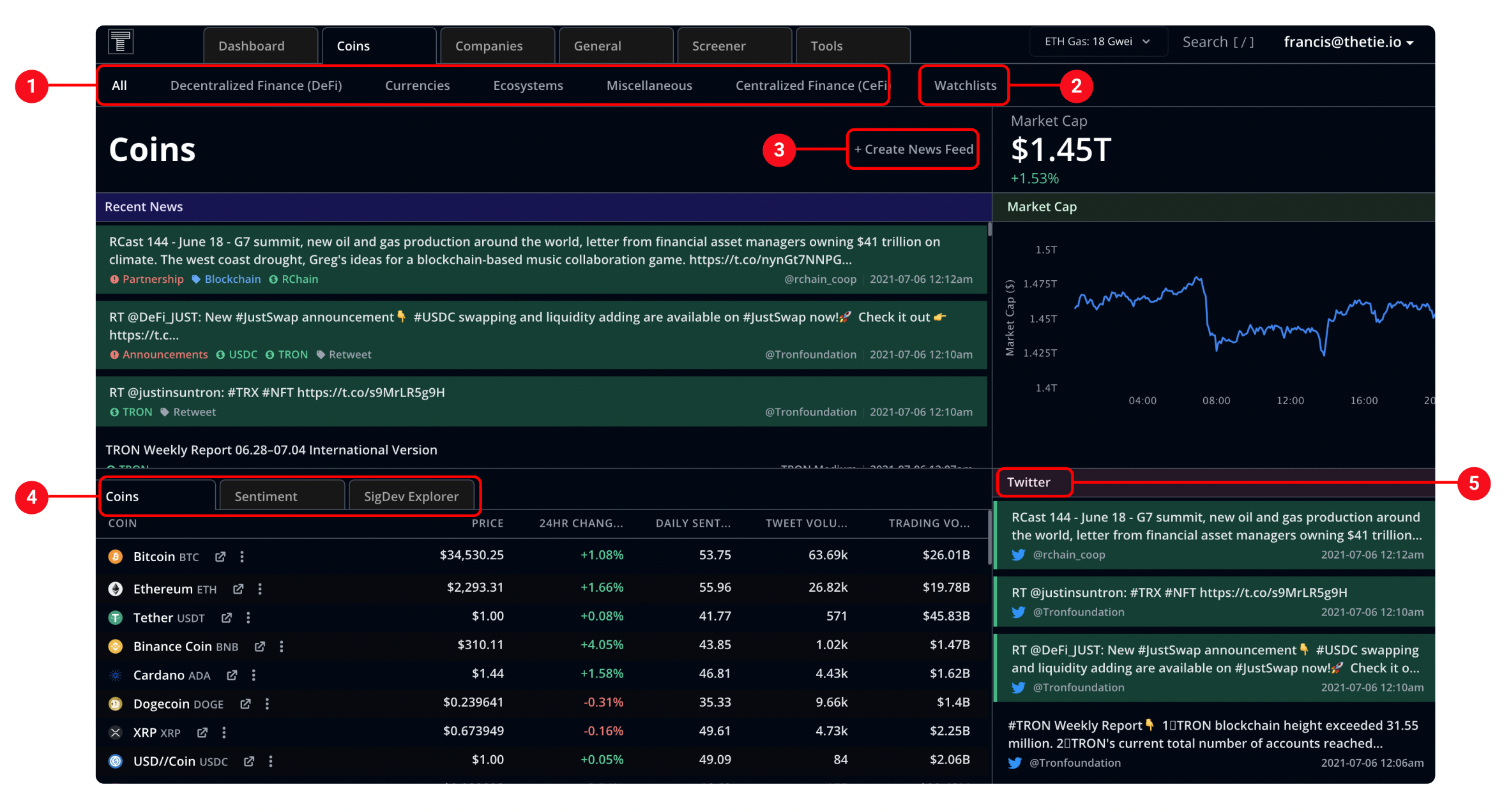This screenshot has height=812, width=1511.
Task: Open USD//Coin external link icon
Action: pyautogui.click(x=249, y=761)
